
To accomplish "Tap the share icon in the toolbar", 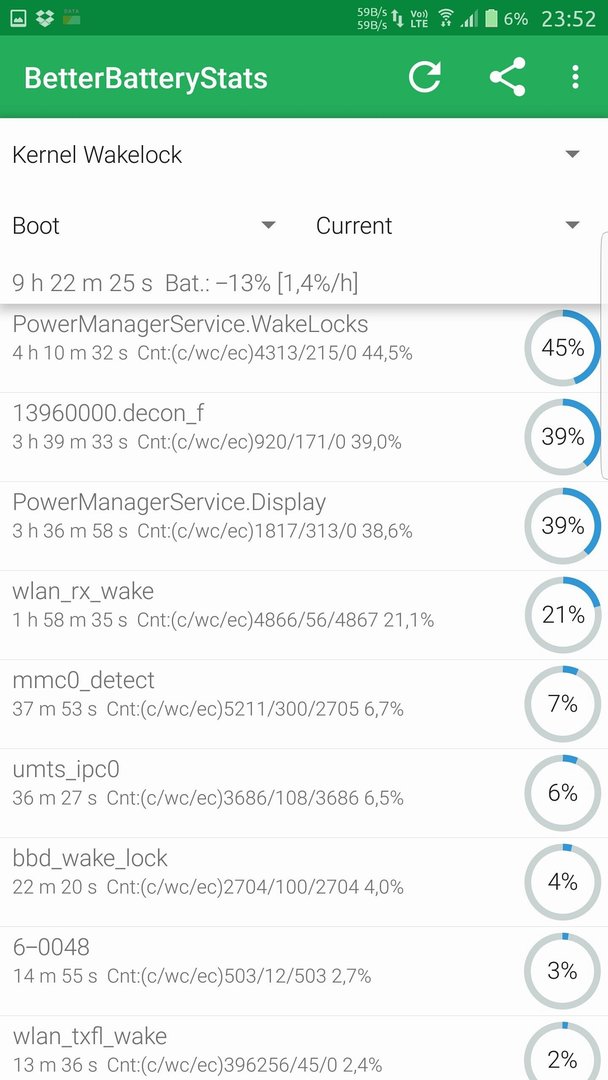I will (507, 76).
